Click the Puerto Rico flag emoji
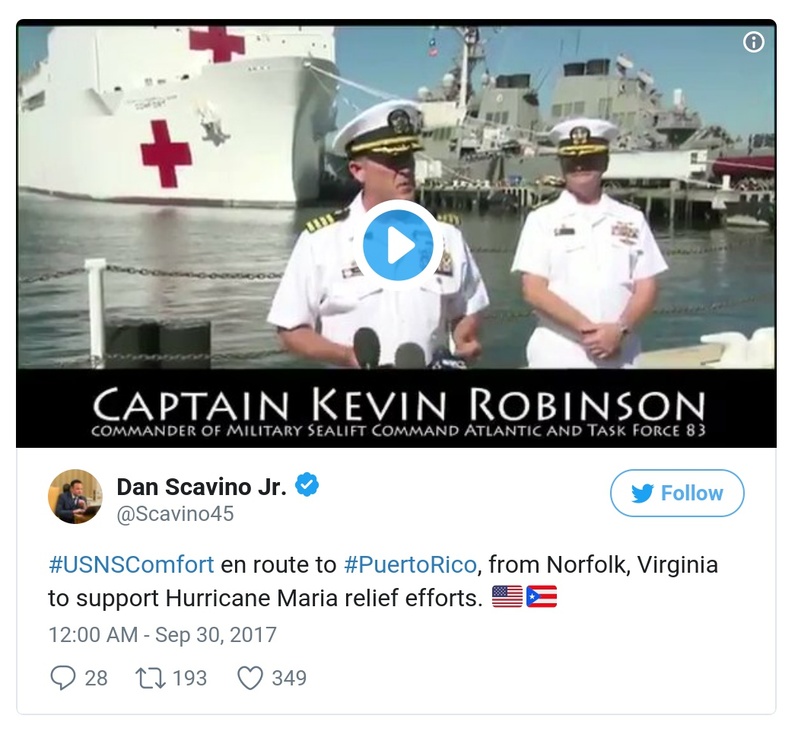The height and width of the screenshot is (738, 798). 541,597
